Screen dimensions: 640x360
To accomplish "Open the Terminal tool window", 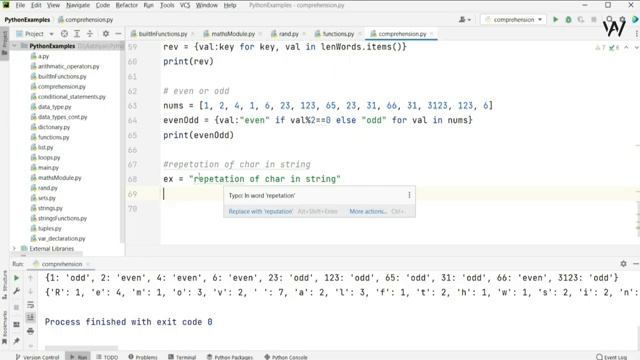I will pos(182,357).
